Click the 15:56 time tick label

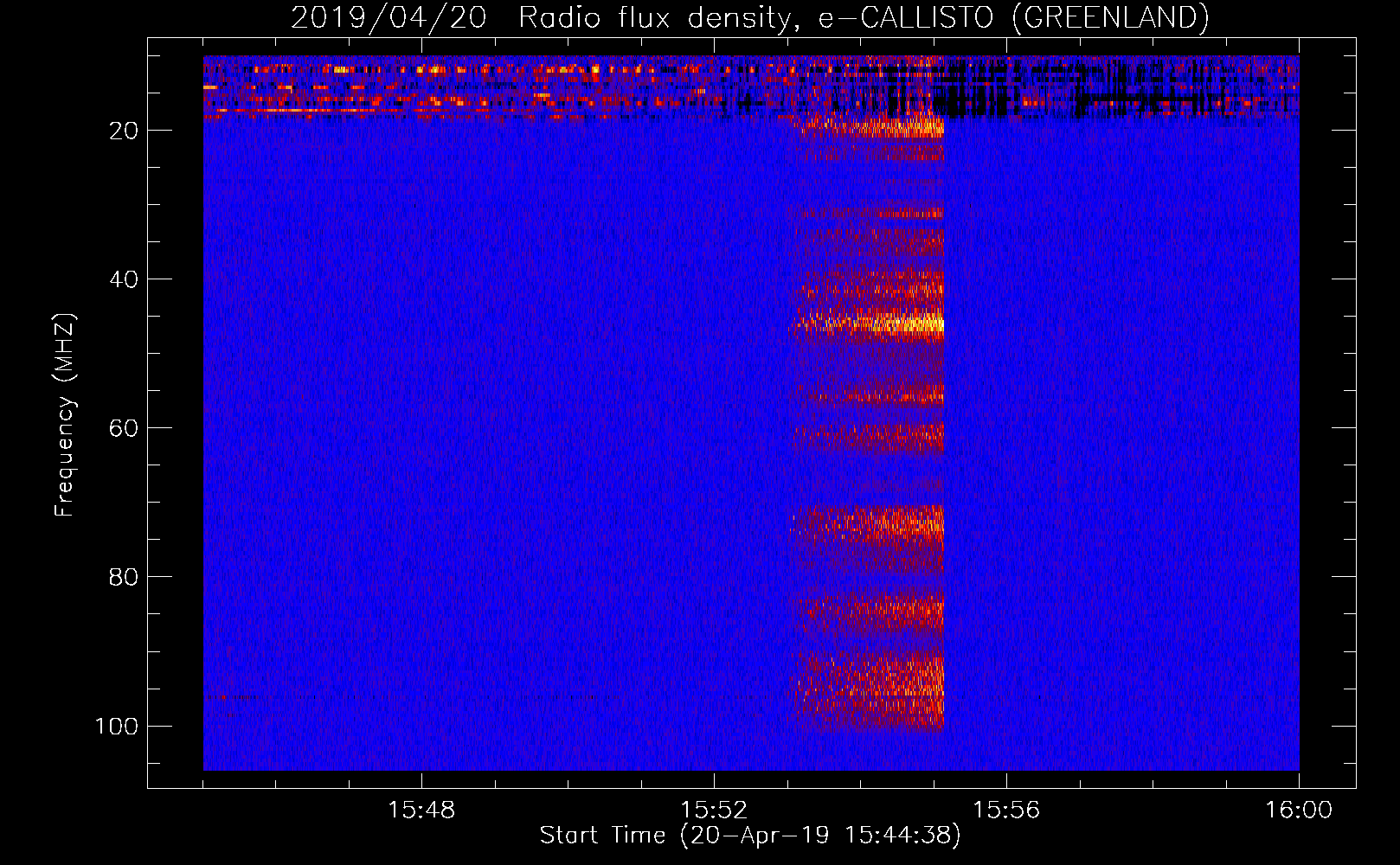tap(1006, 811)
